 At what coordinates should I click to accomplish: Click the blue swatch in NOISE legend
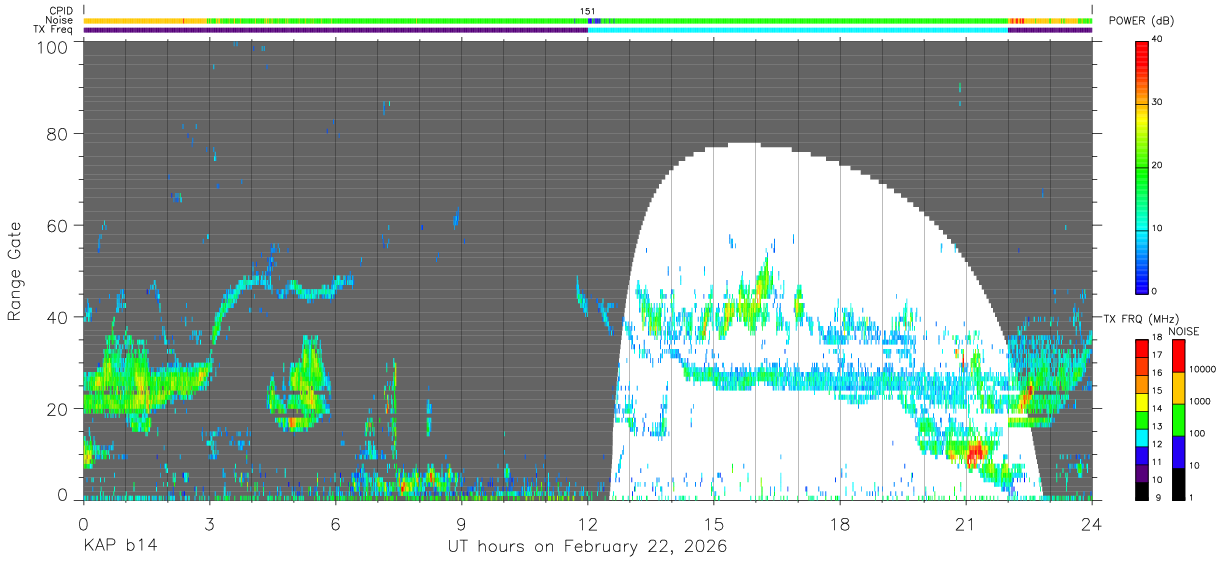pos(1180,452)
